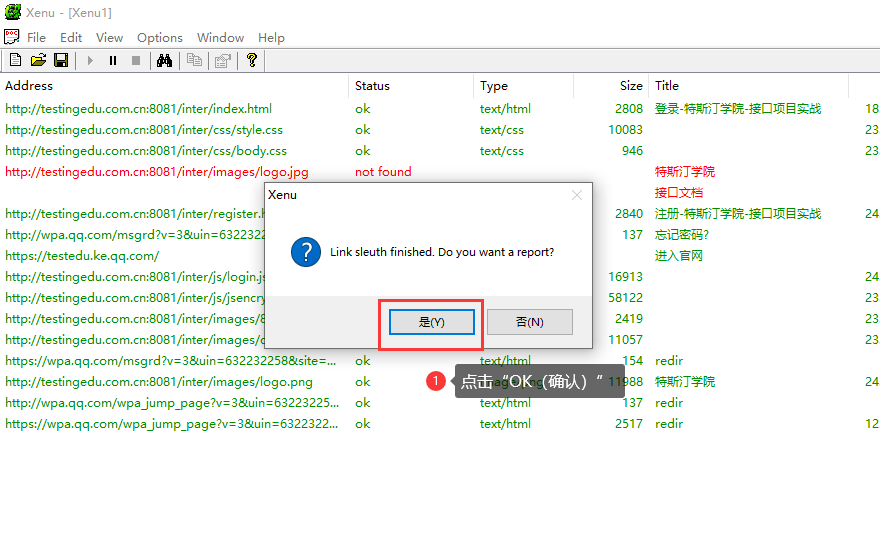This screenshot has width=880, height=548.
Task: Click the title 注册-特斯汀学院-接口项目实战
Action: pyautogui.click(x=738, y=213)
